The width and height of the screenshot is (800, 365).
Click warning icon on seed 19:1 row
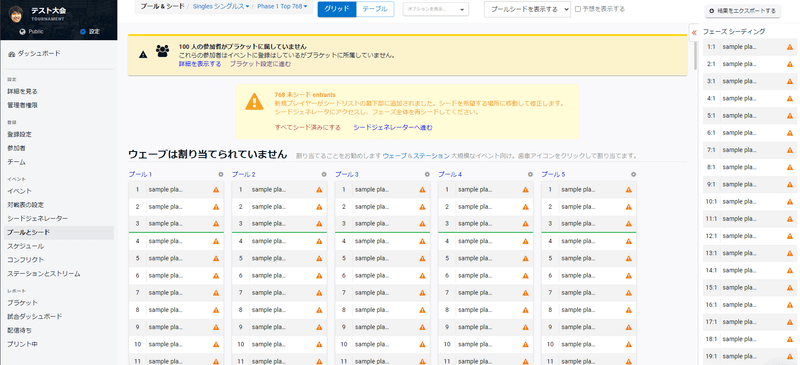(x=790, y=356)
